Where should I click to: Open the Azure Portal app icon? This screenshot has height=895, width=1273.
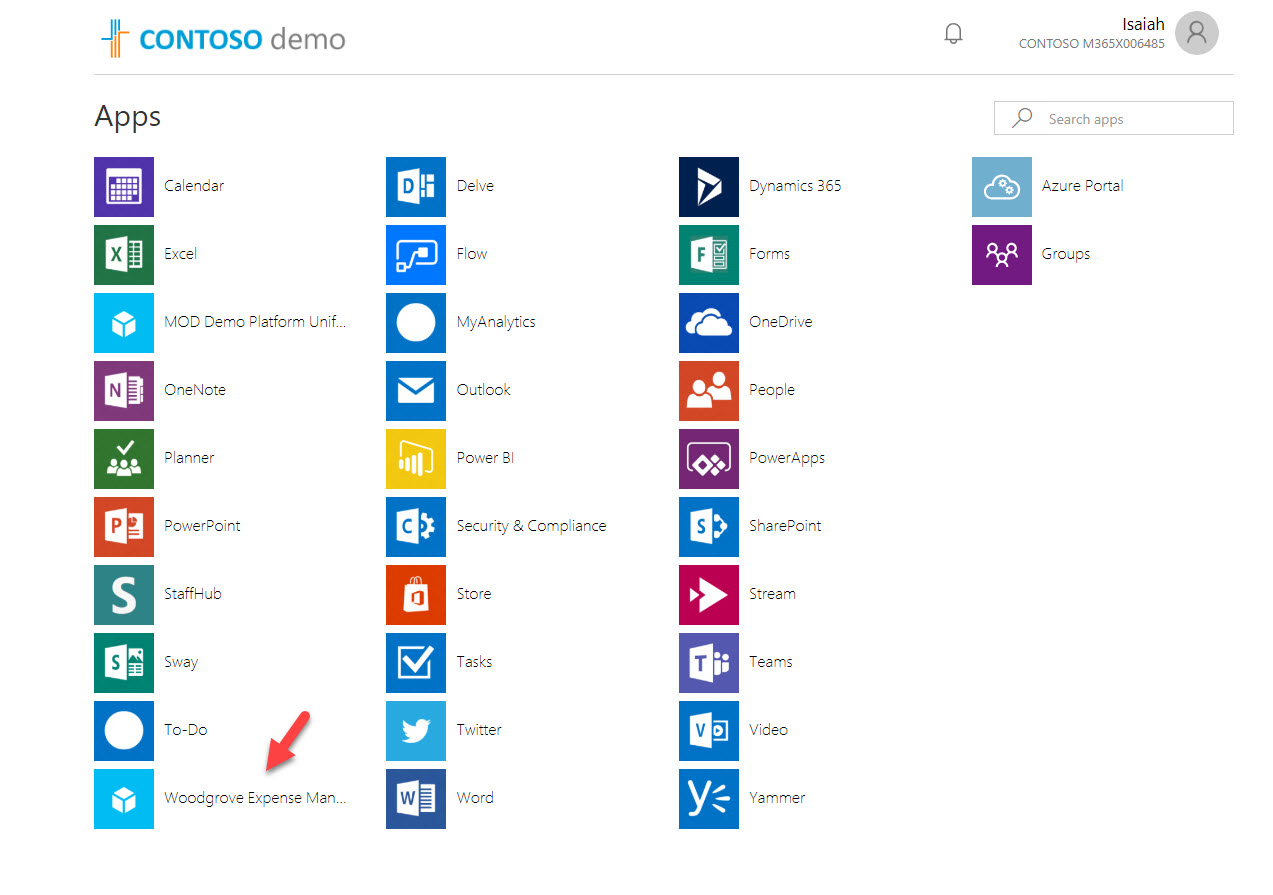pyautogui.click(x=1002, y=186)
